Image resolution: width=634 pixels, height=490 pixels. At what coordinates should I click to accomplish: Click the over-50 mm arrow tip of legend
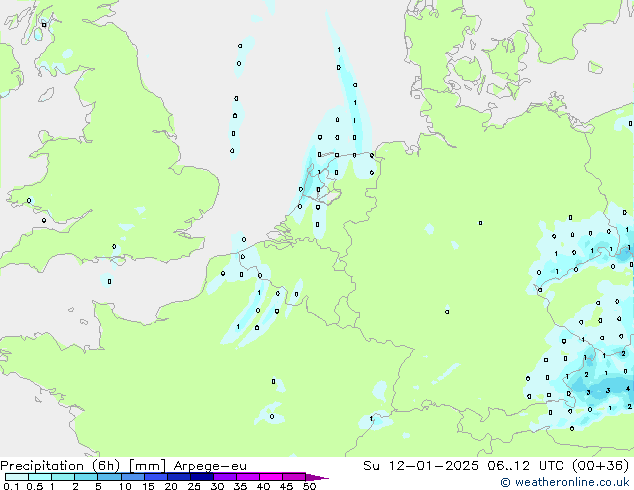click(x=317, y=477)
